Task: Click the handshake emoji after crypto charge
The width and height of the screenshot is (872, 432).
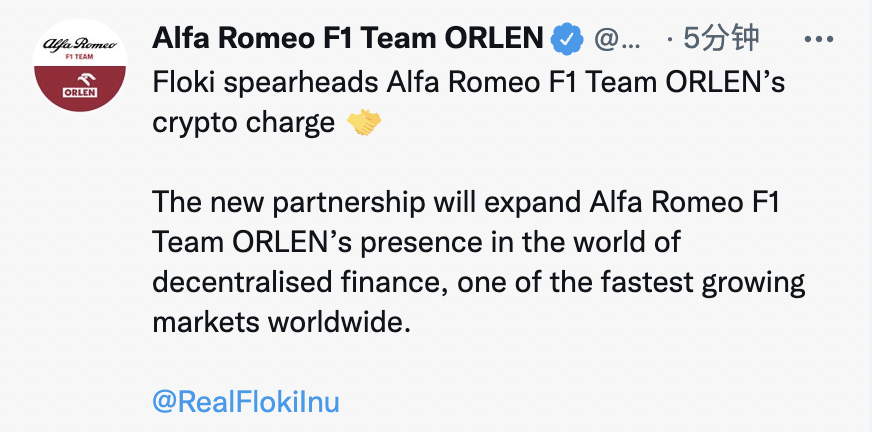Action: (x=364, y=123)
